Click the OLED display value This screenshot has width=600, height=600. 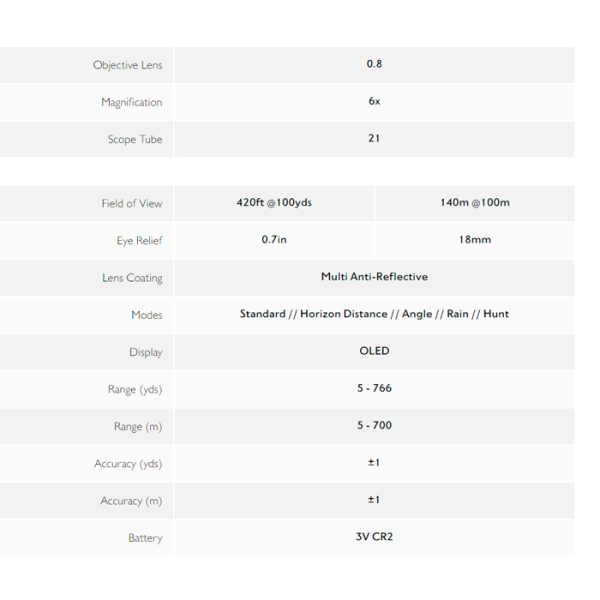tap(374, 351)
